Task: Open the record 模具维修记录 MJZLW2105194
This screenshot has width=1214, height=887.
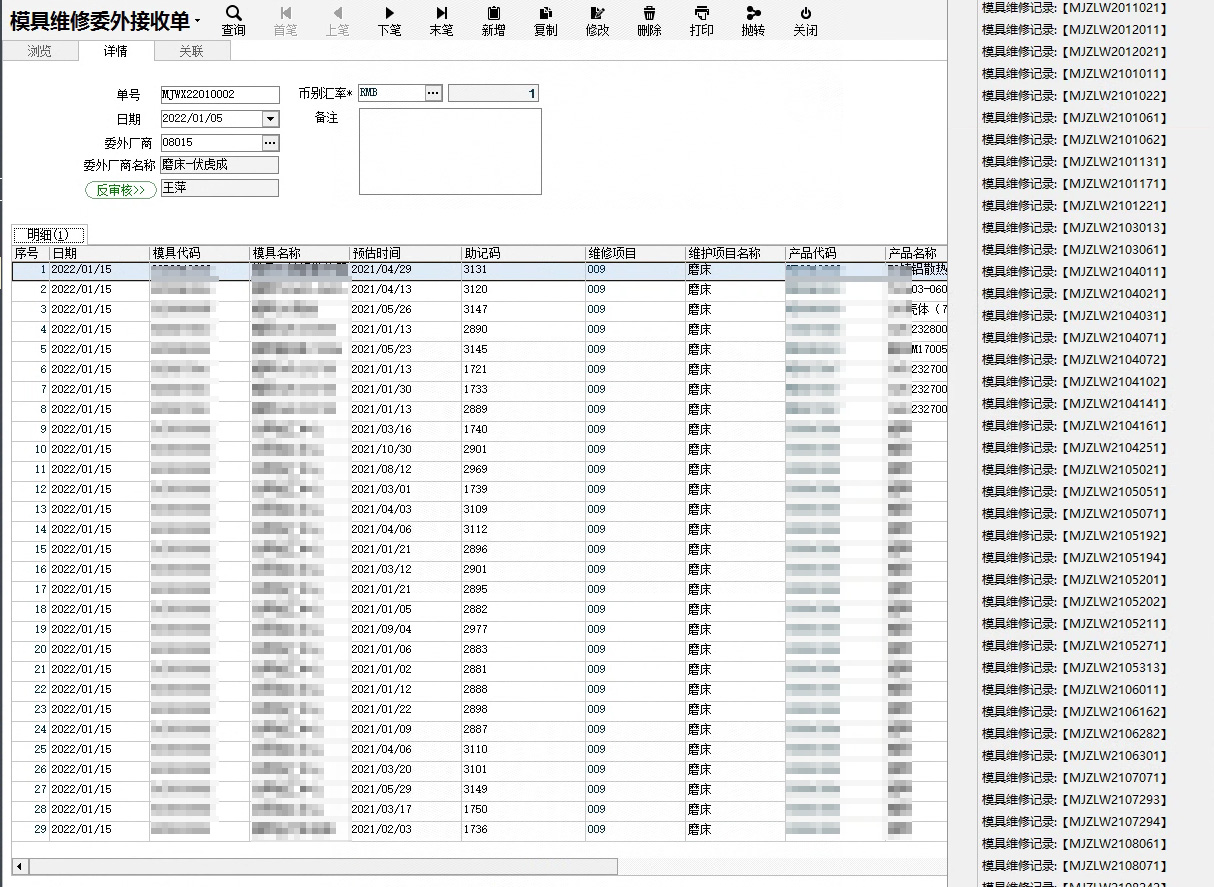Action: [x=1074, y=557]
